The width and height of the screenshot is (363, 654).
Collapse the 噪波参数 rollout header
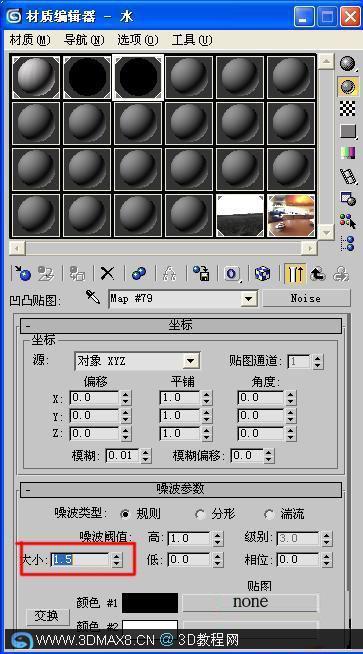[x=181, y=490]
